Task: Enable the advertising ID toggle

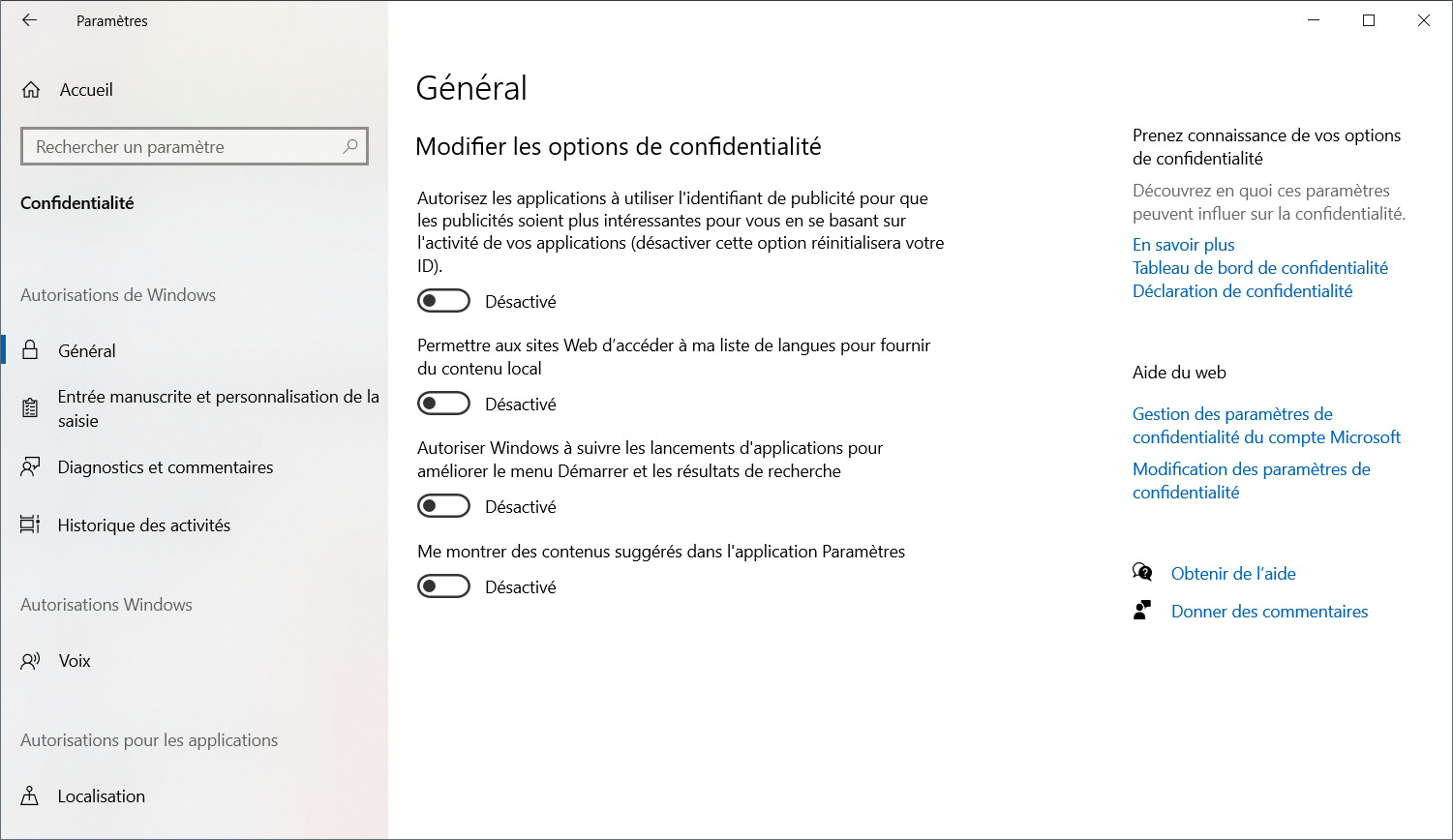Action: [x=443, y=301]
